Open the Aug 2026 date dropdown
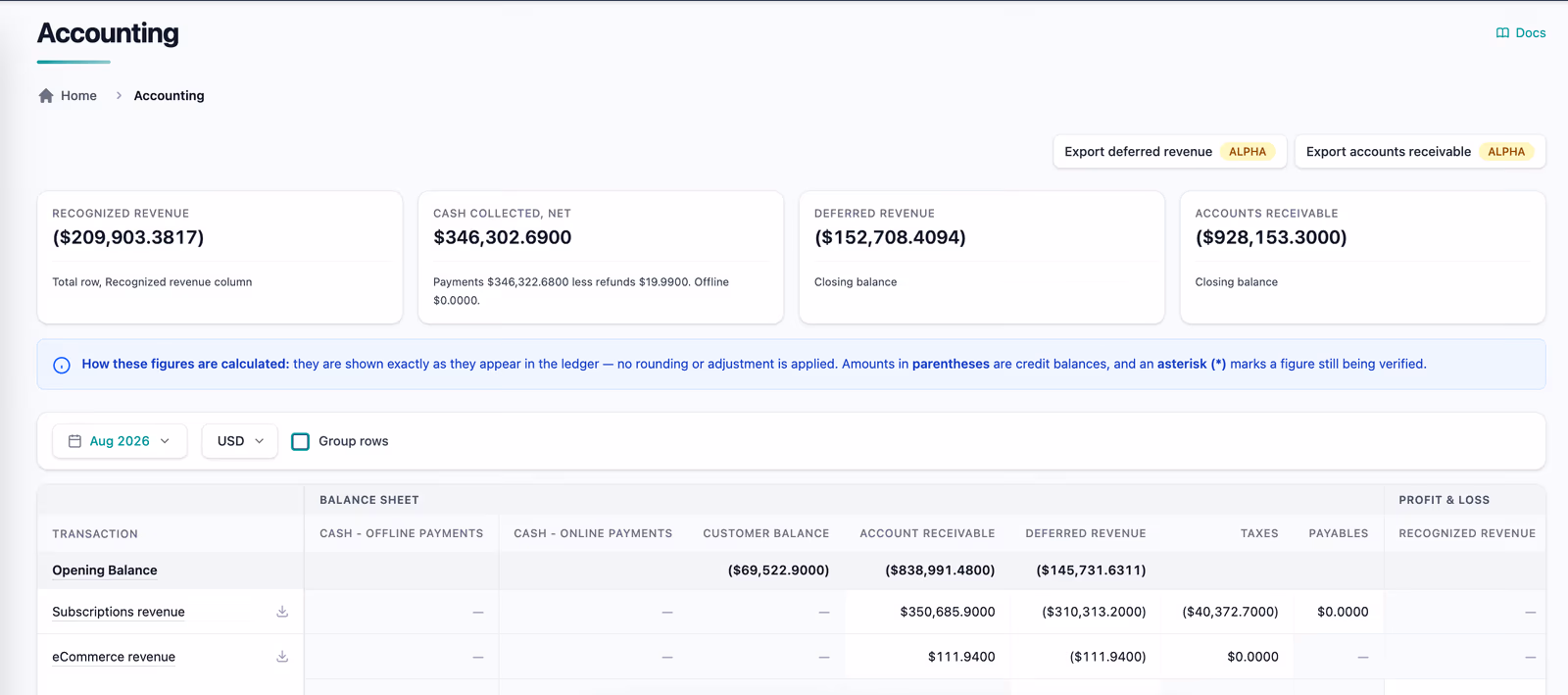The height and width of the screenshot is (695, 1568). [120, 441]
